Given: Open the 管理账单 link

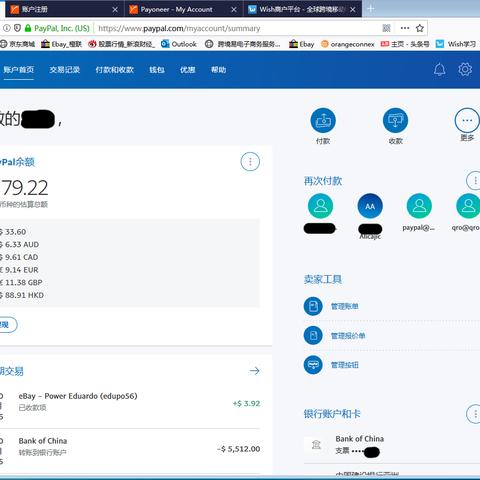Looking at the screenshot, I should pyautogui.click(x=344, y=306).
